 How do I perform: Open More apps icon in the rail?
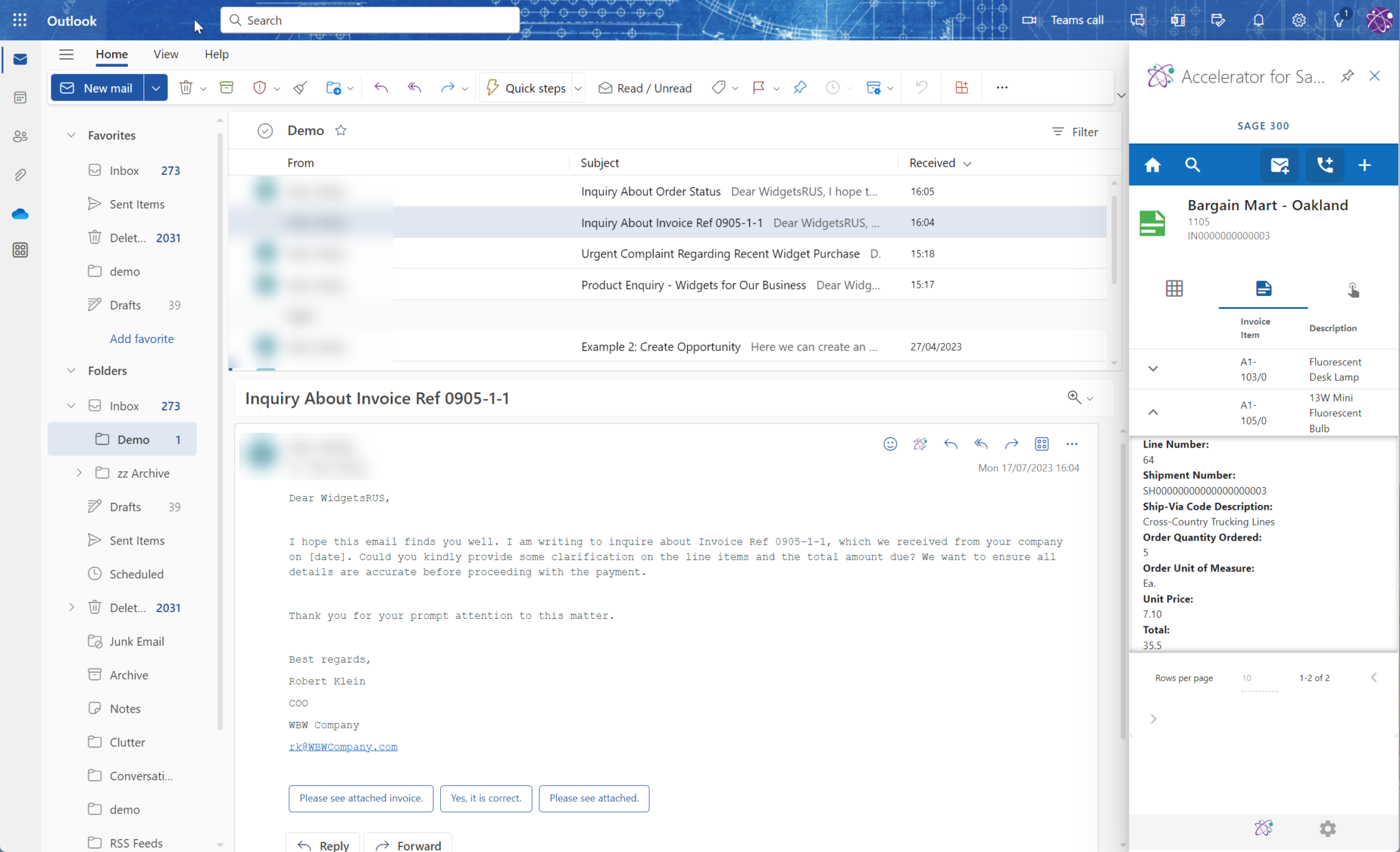click(x=20, y=250)
